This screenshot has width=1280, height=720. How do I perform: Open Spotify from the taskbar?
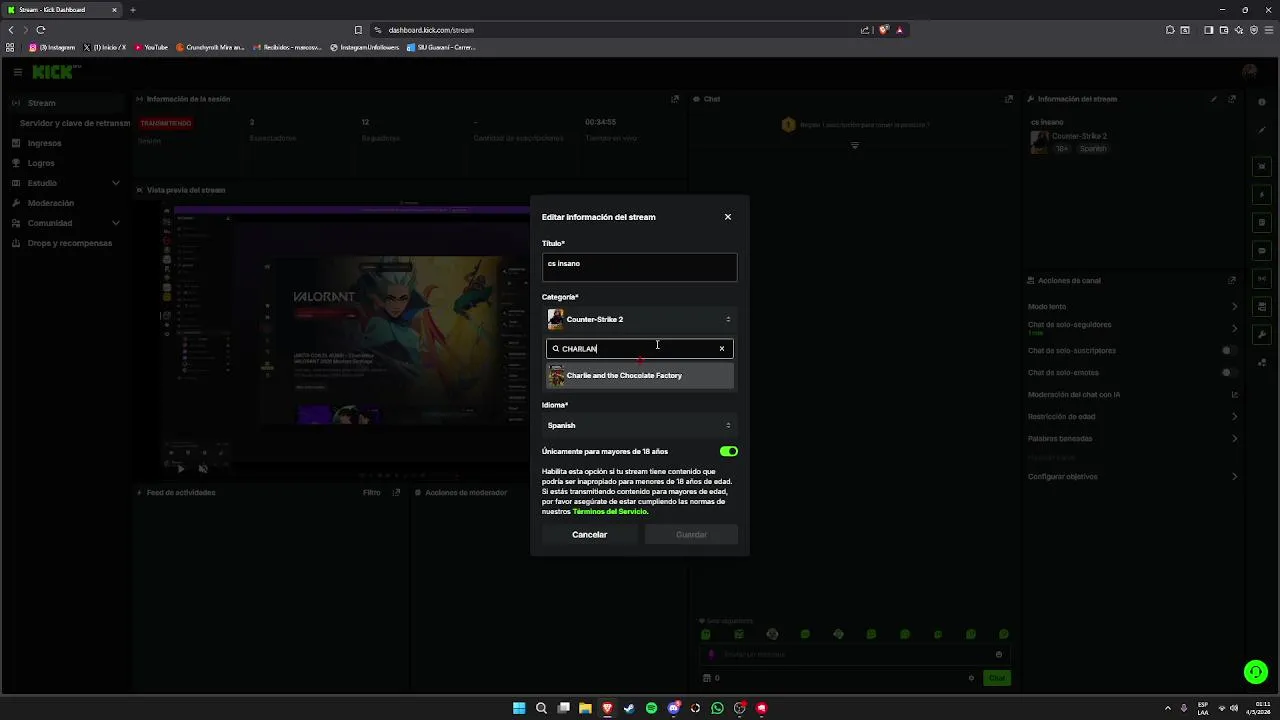pyautogui.click(x=651, y=708)
